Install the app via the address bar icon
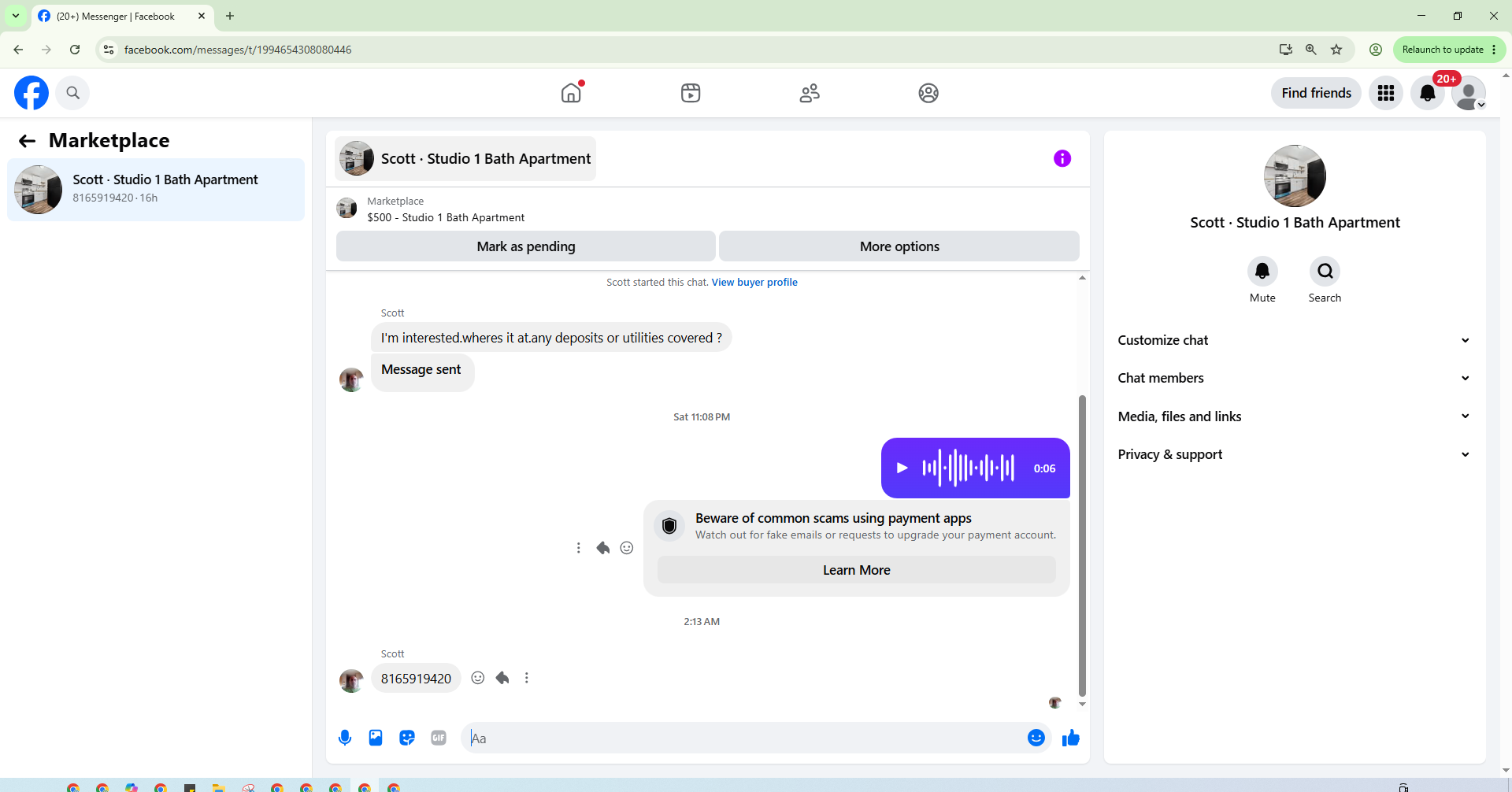Viewport: 1512px width, 792px height. click(x=1286, y=50)
